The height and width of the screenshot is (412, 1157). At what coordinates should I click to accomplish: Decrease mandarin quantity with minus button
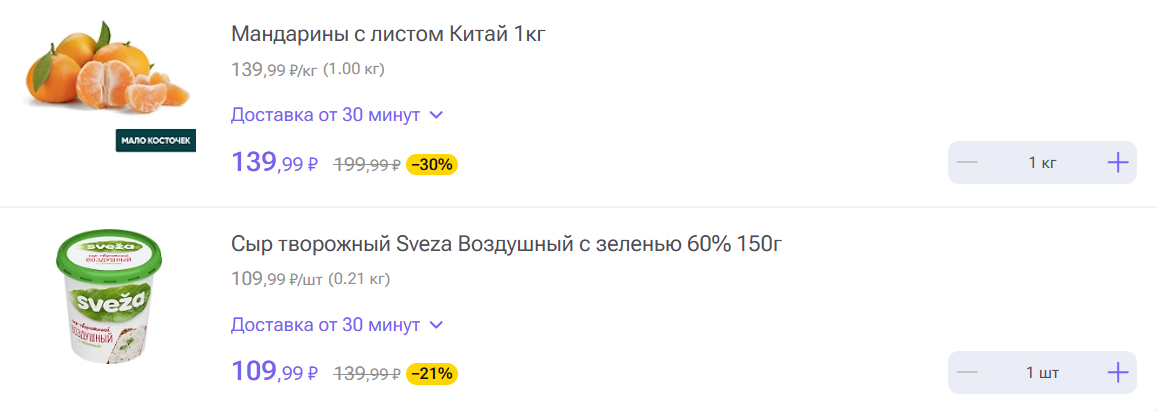pyautogui.click(x=967, y=163)
